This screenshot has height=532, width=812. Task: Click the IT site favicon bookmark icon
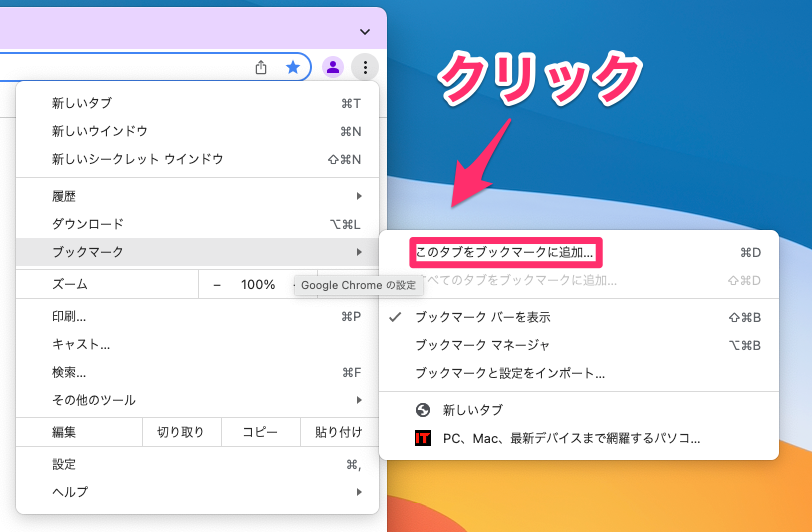pos(423,438)
